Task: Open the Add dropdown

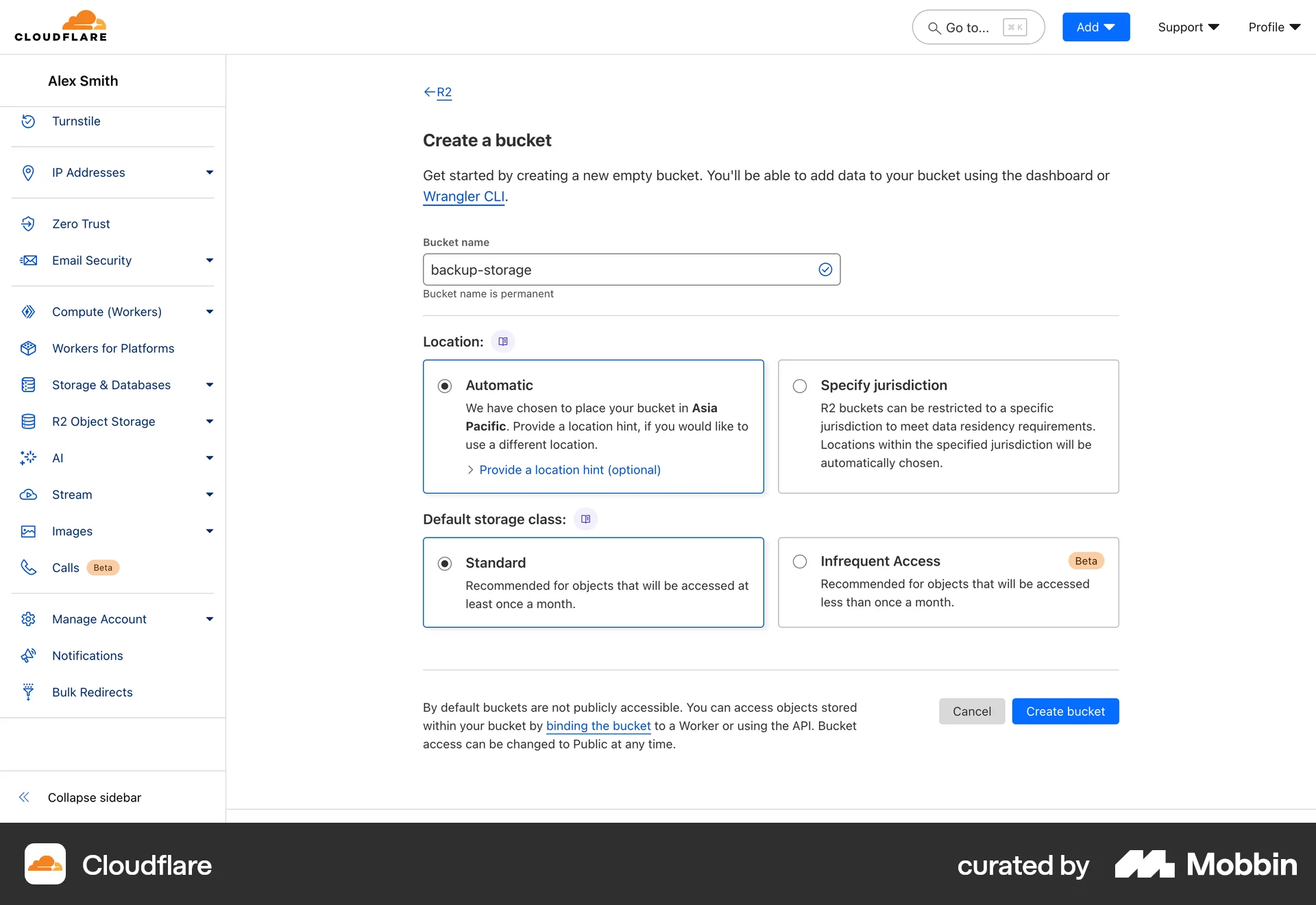Action: click(1095, 27)
